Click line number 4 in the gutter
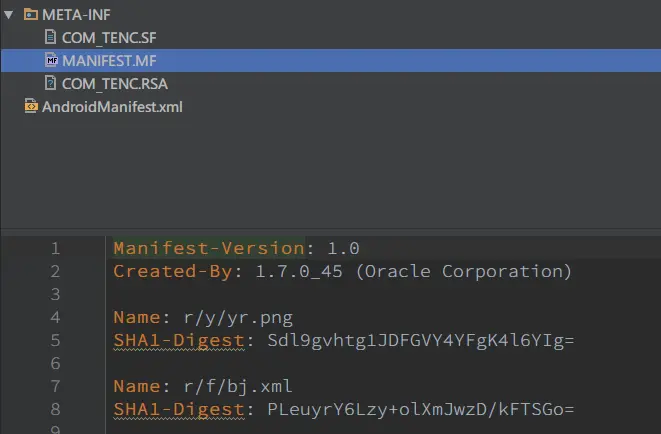 tap(55, 317)
